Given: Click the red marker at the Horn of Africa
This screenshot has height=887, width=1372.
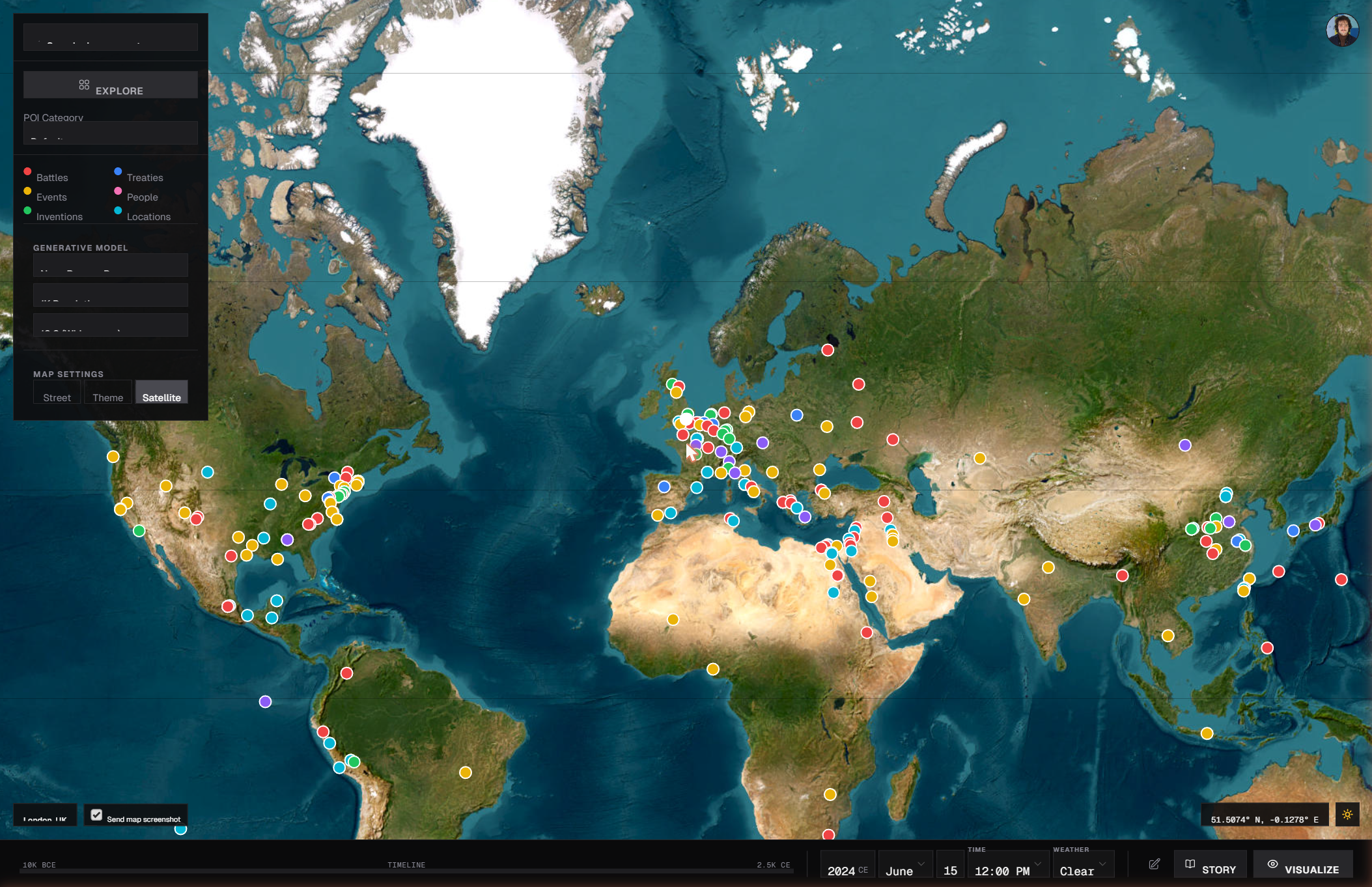Looking at the screenshot, I should [x=866, y=632].
